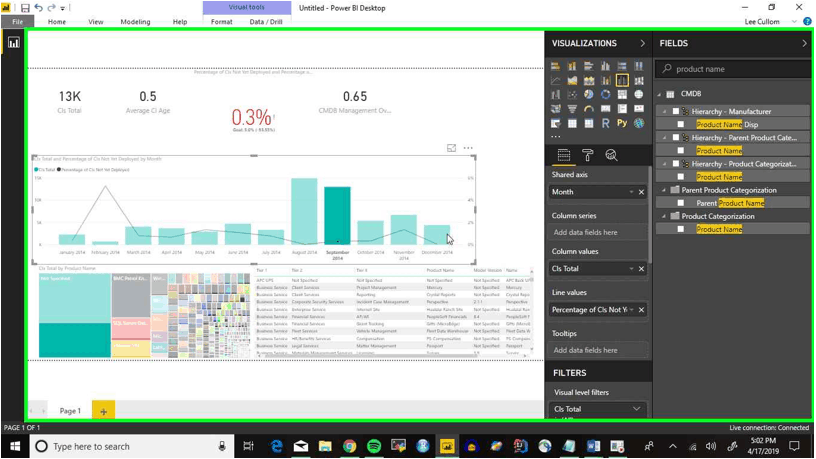This screenshot has width=816, height=459.
Task: Open Windows Start menu
Action: tap(15, 447)
